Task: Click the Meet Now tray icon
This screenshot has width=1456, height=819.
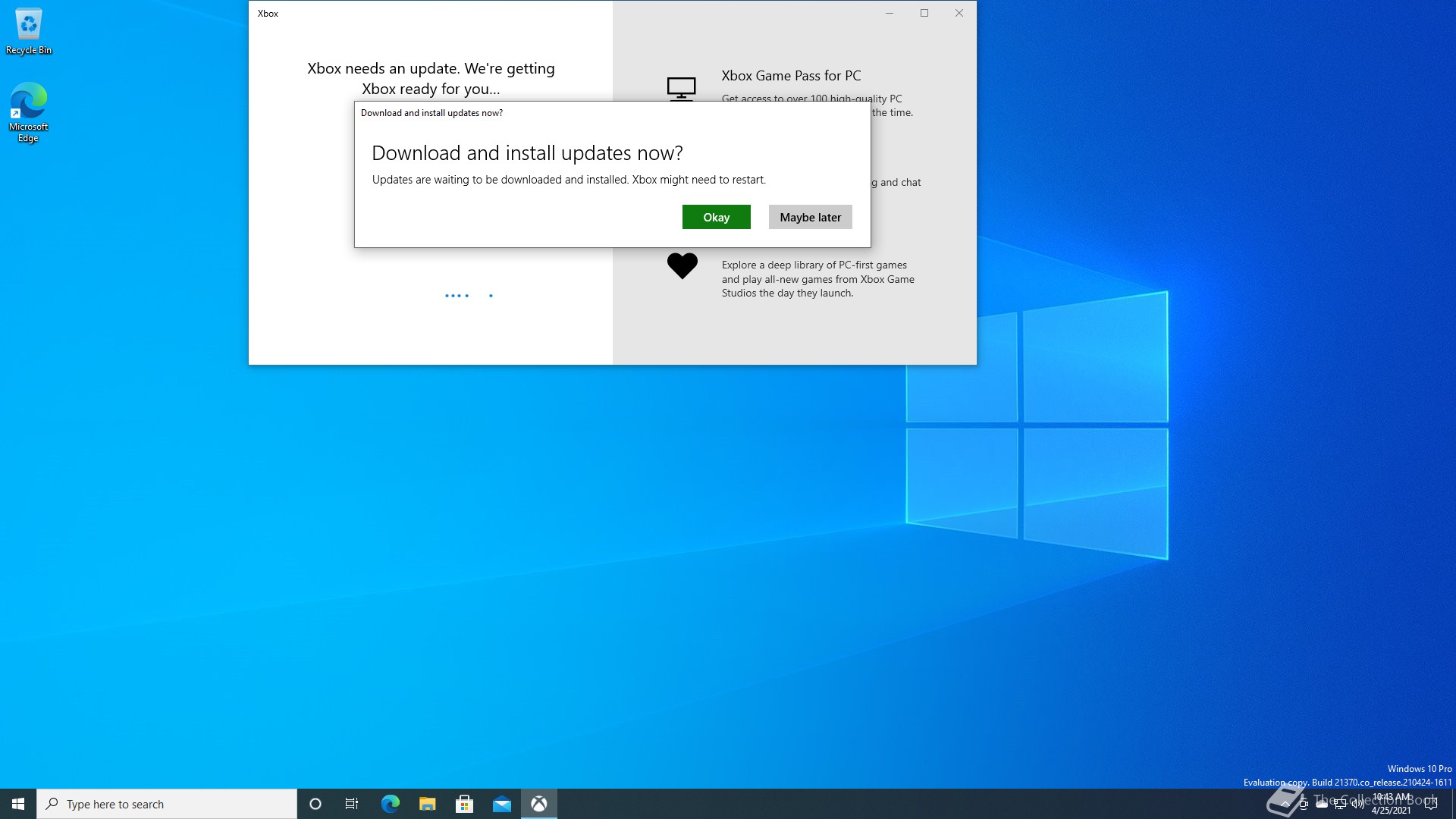Action: [x=1304, y=804]
